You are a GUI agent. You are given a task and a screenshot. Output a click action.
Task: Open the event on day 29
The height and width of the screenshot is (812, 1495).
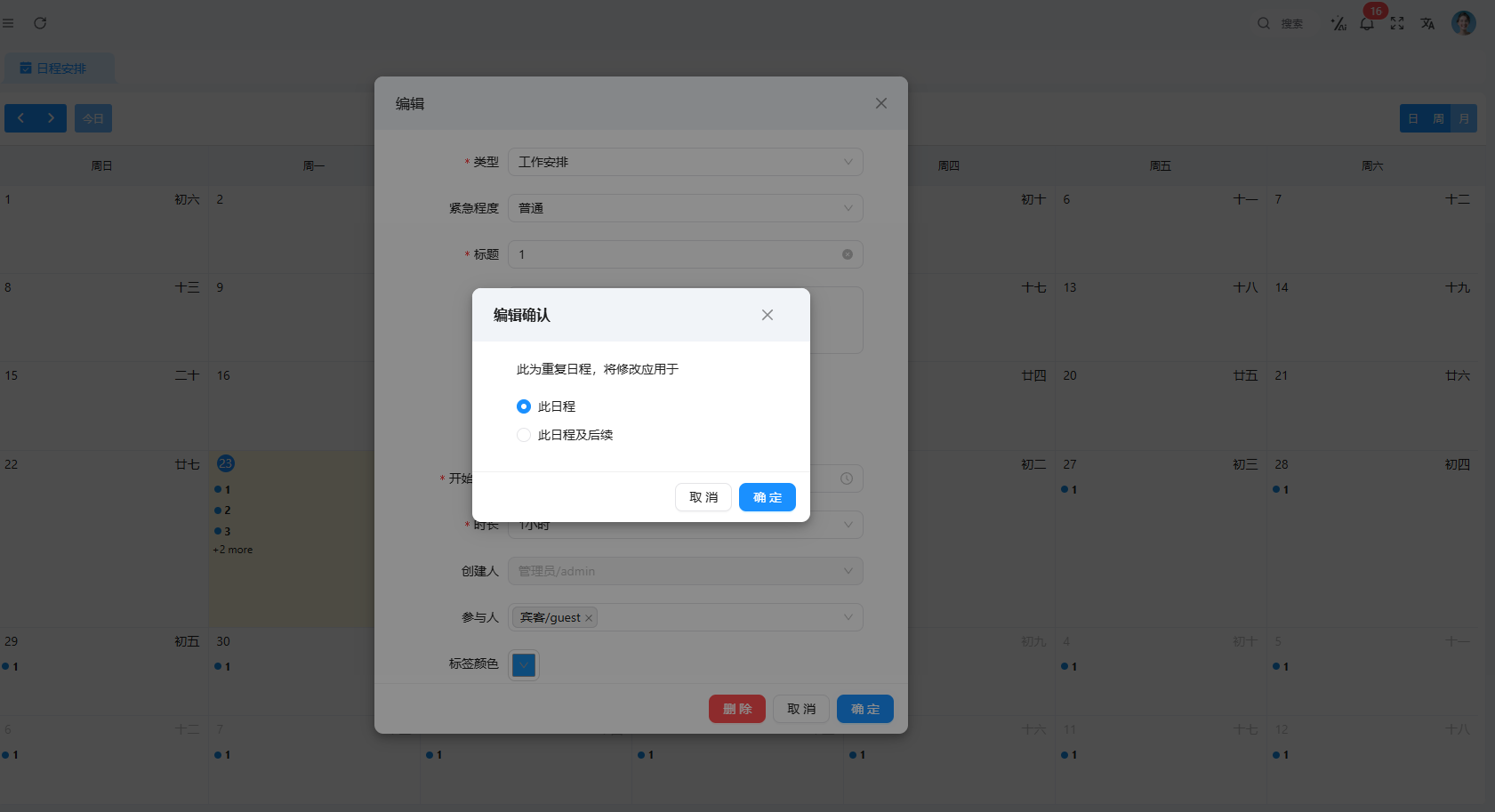10,666
